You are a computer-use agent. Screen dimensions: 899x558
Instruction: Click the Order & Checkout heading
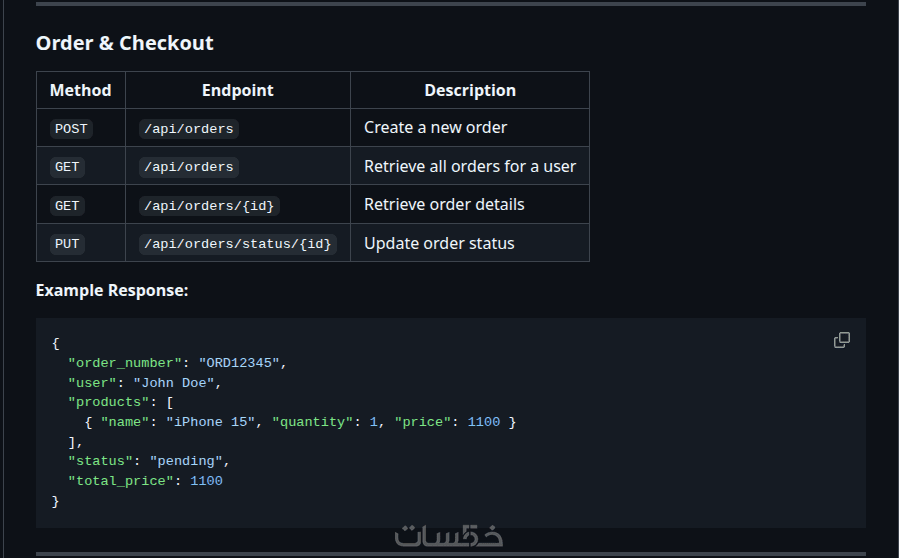125,43
